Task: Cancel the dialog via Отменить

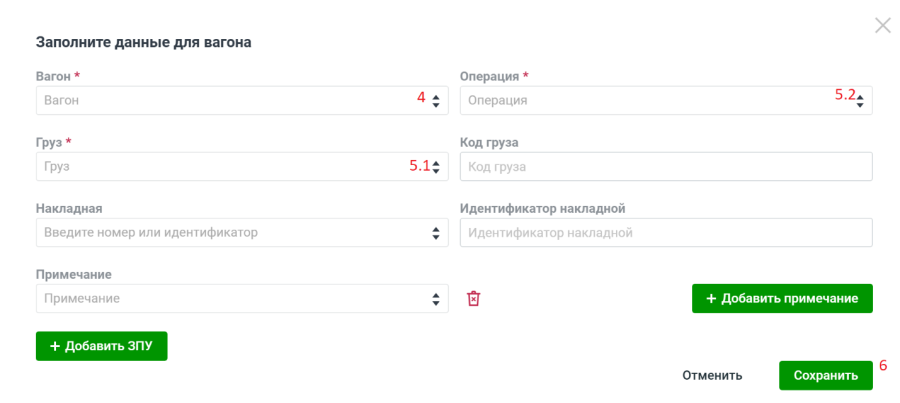Action: tap(712, 376)
